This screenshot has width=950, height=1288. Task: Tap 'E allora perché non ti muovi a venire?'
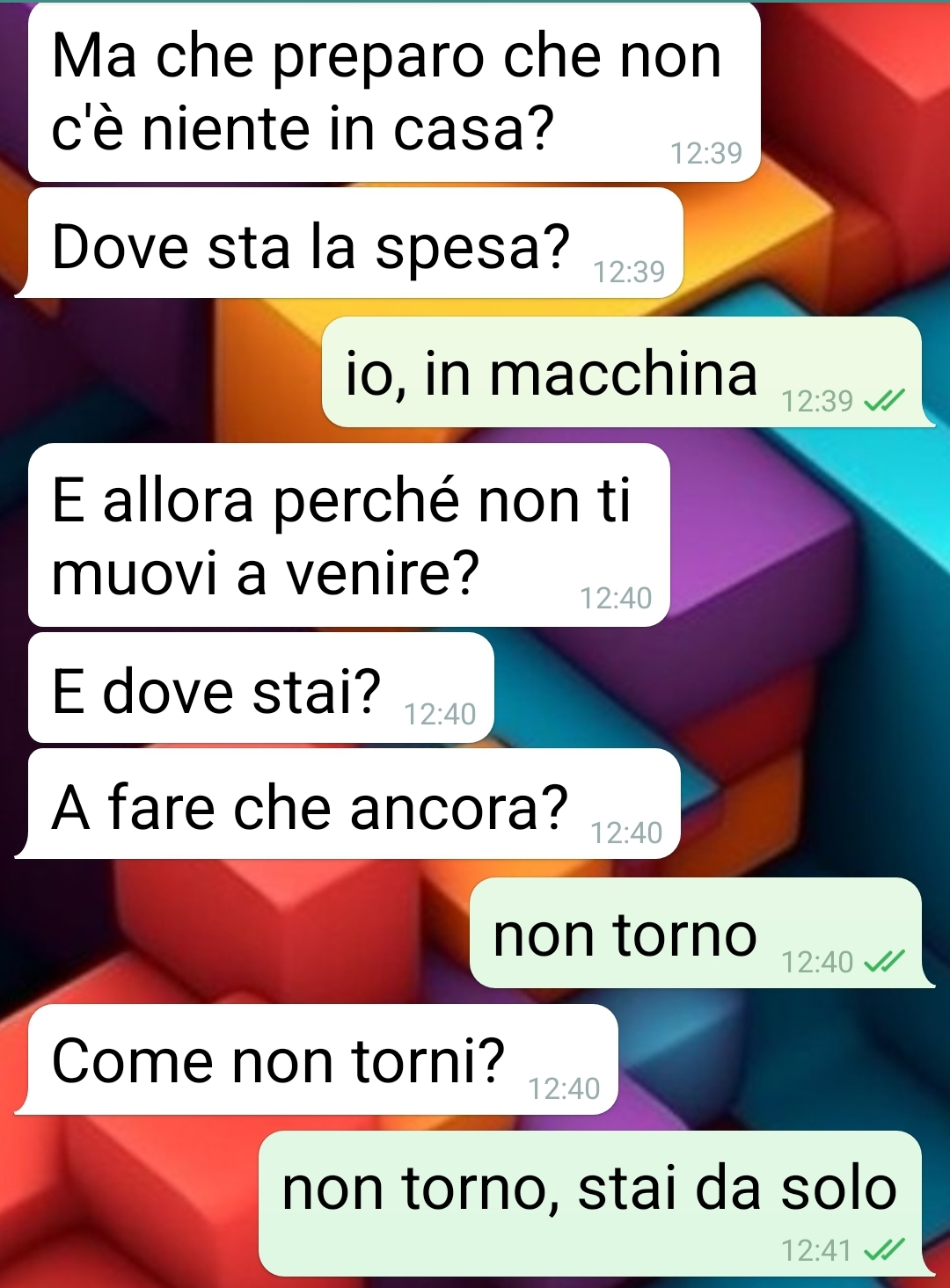(349, 535)
